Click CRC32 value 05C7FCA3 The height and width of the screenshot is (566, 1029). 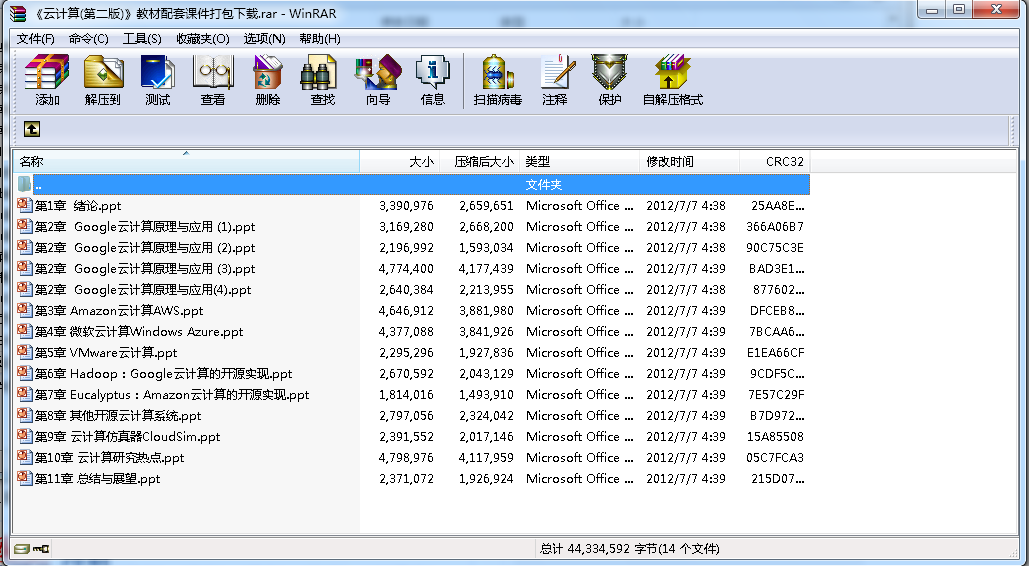774,458
